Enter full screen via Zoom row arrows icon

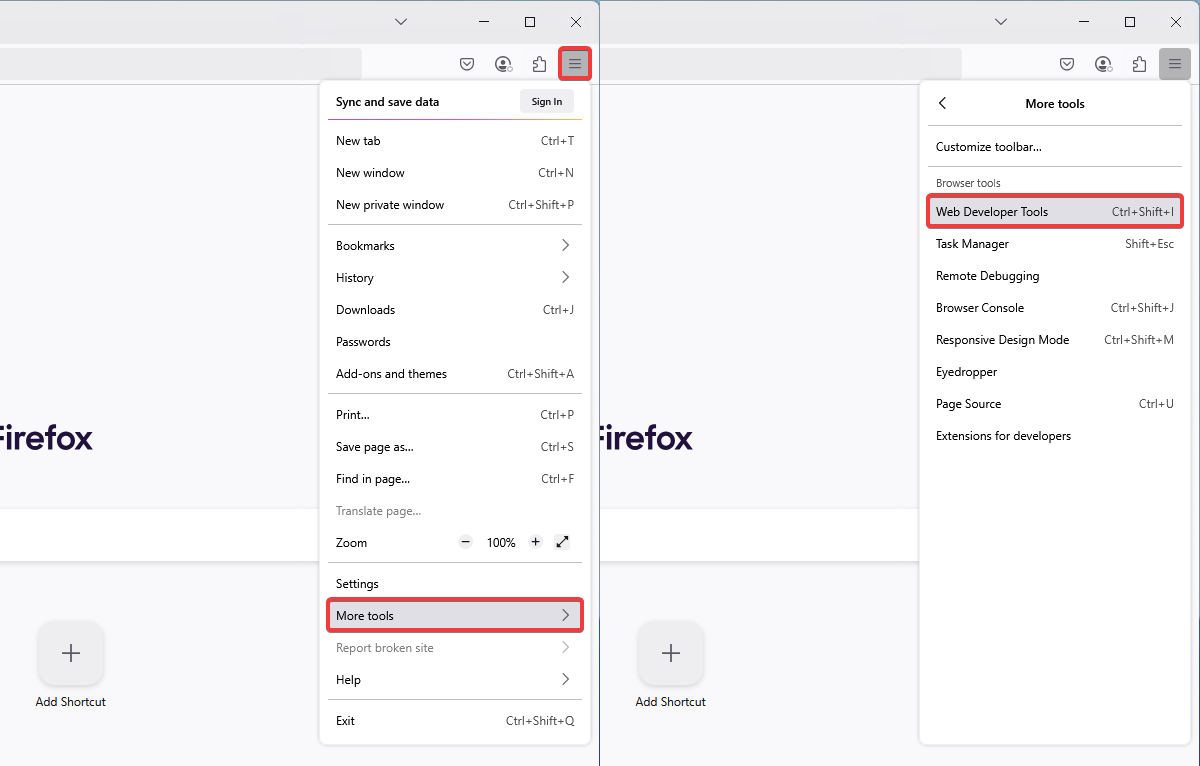tap(562, 542)
